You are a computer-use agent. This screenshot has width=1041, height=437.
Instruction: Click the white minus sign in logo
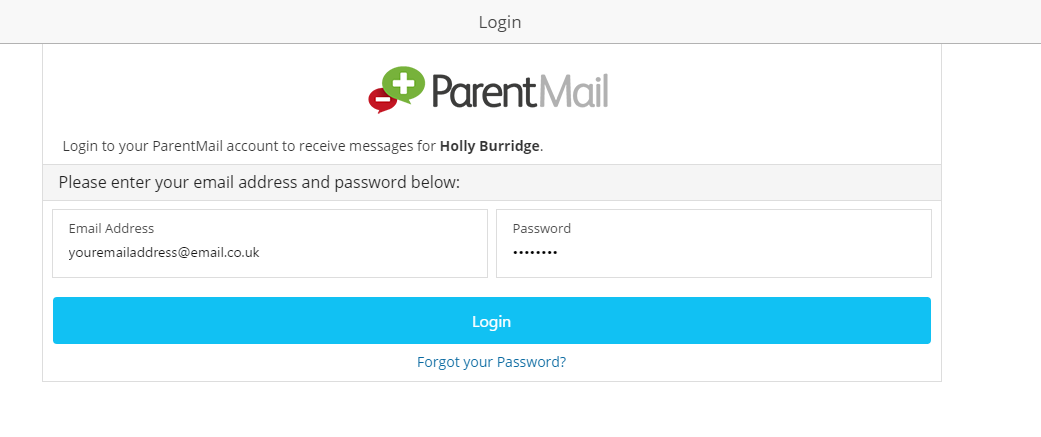380,99
